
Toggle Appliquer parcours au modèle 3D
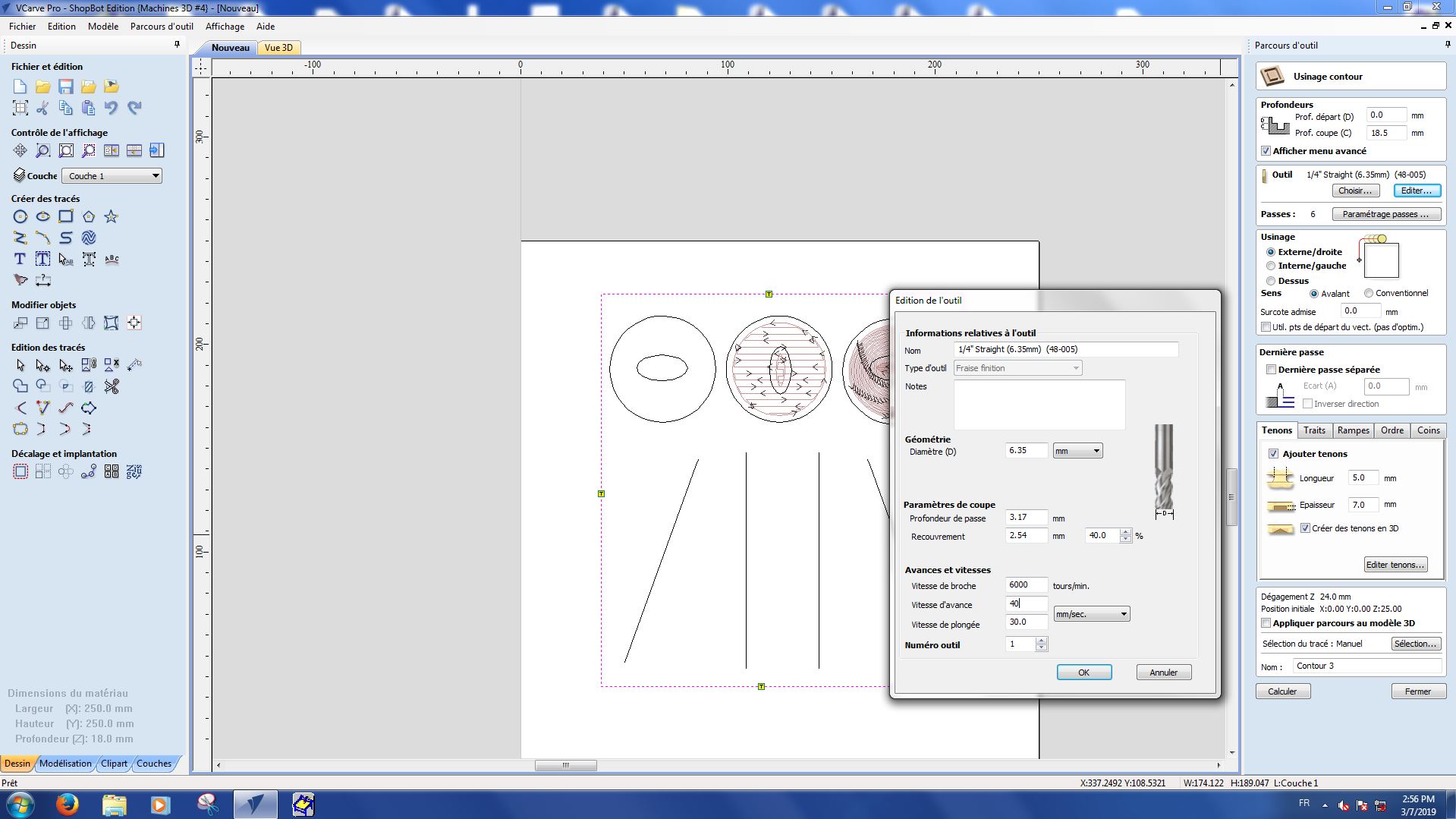pos(1266,623)
